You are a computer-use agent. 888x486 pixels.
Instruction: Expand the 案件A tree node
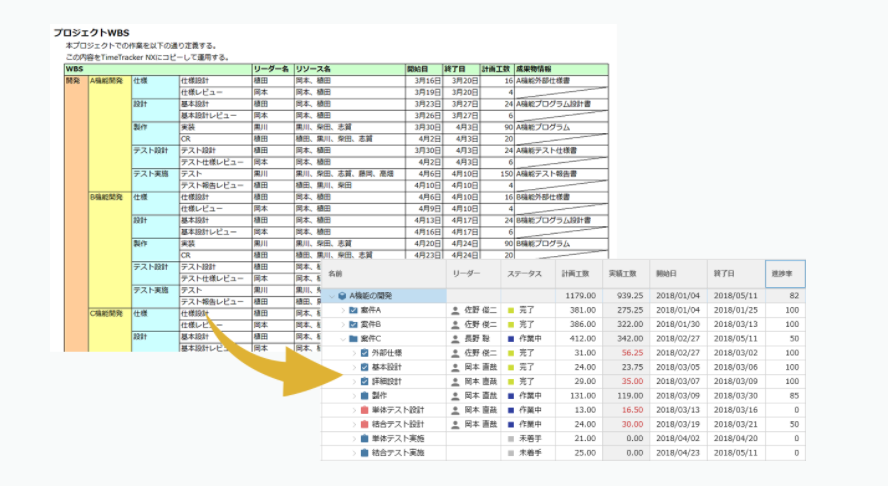click(343, 310)
